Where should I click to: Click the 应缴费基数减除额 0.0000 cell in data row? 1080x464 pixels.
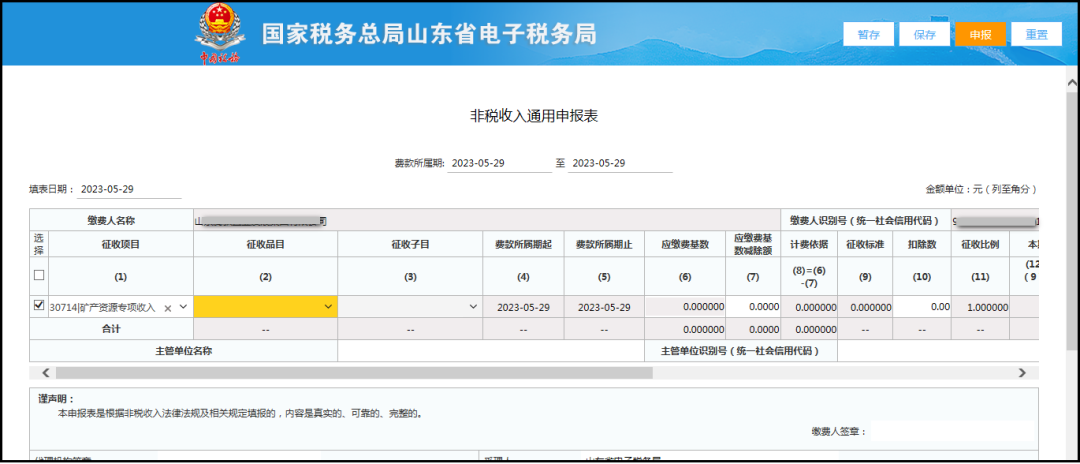754,307
